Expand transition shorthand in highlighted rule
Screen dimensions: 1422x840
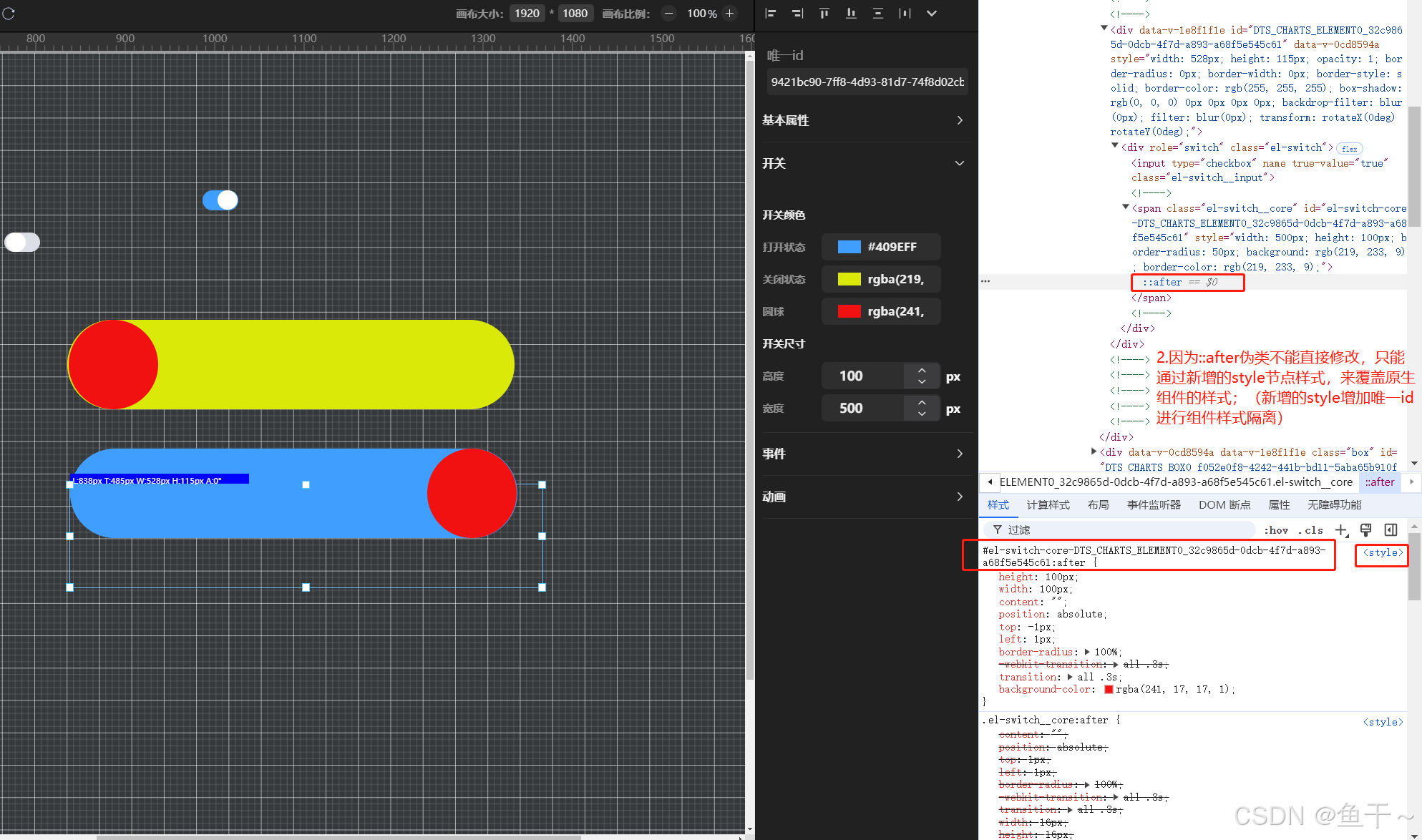coord(1070,677)
